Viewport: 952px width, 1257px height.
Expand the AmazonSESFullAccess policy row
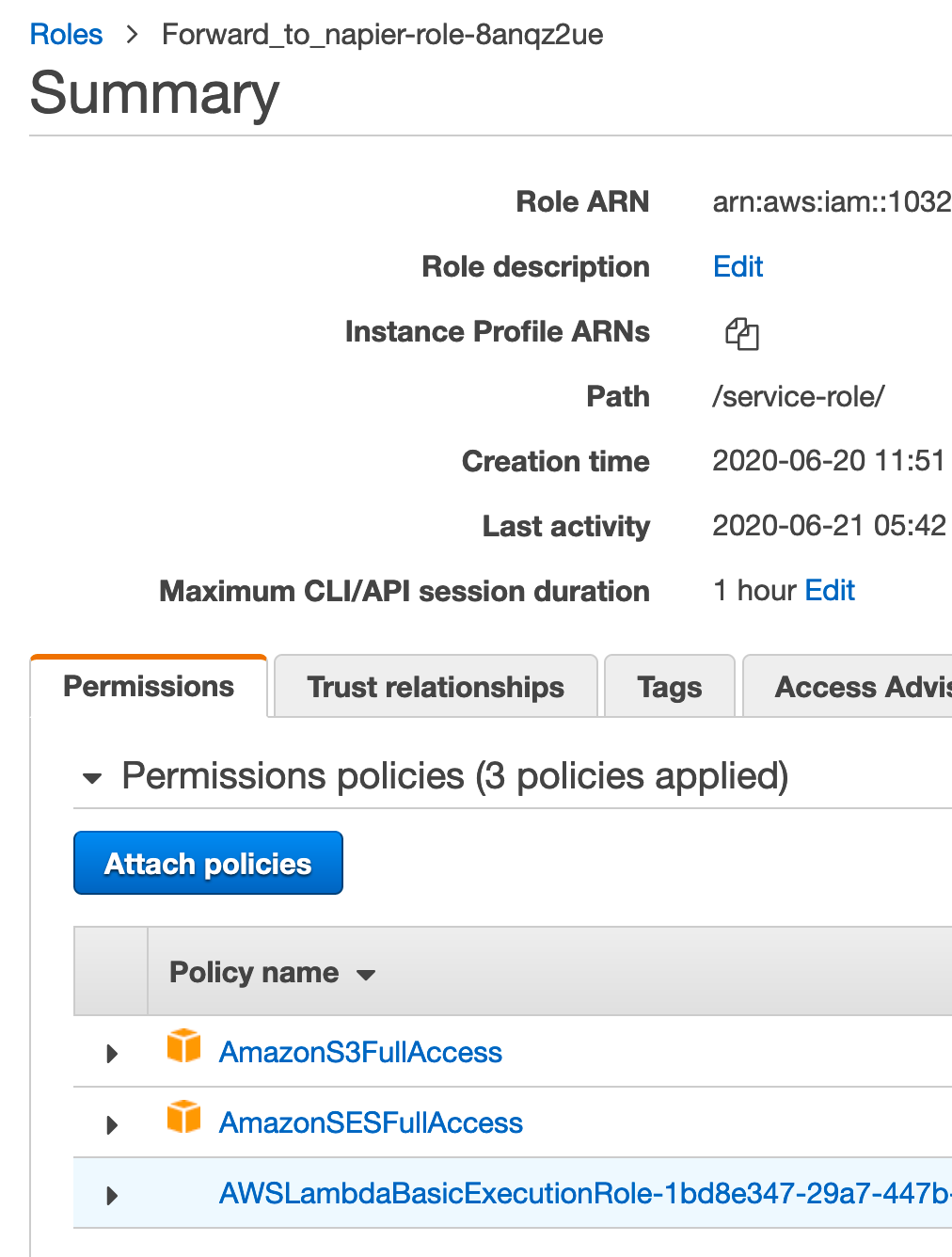112,1124
